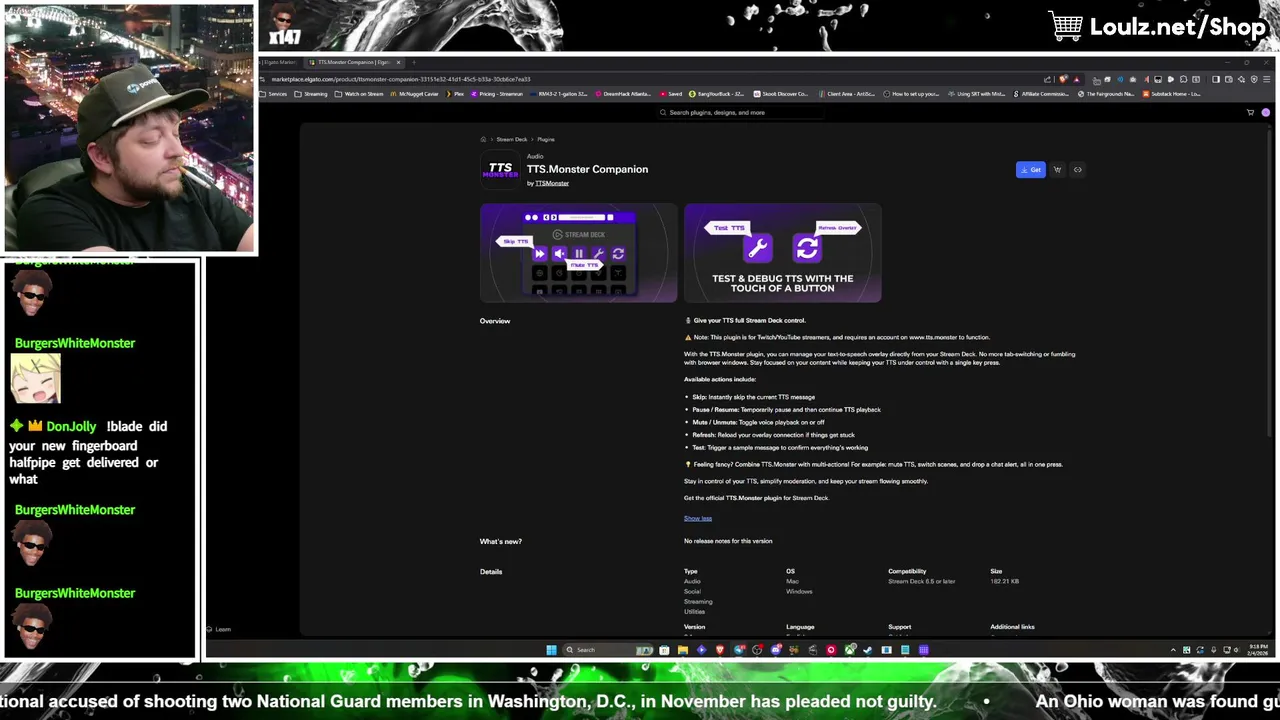The height and width of the screenshot is (720, 1280).
Task: Switch to the Elgato Marketplace tab
Action: 280,62
